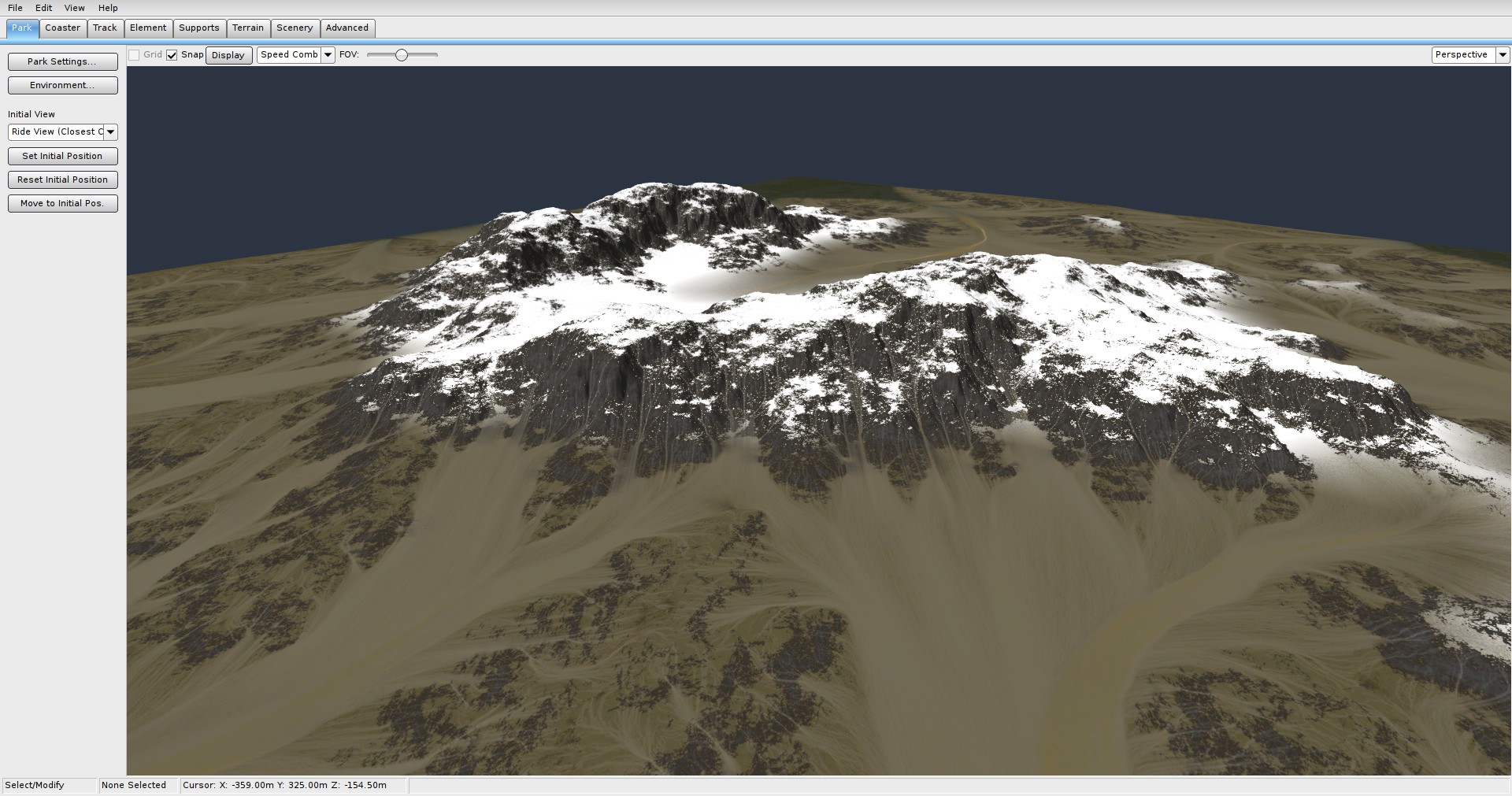This screenshot has width=1512, height=796.
Task: Open the Edit menu
Action: (x=43, y=8)
